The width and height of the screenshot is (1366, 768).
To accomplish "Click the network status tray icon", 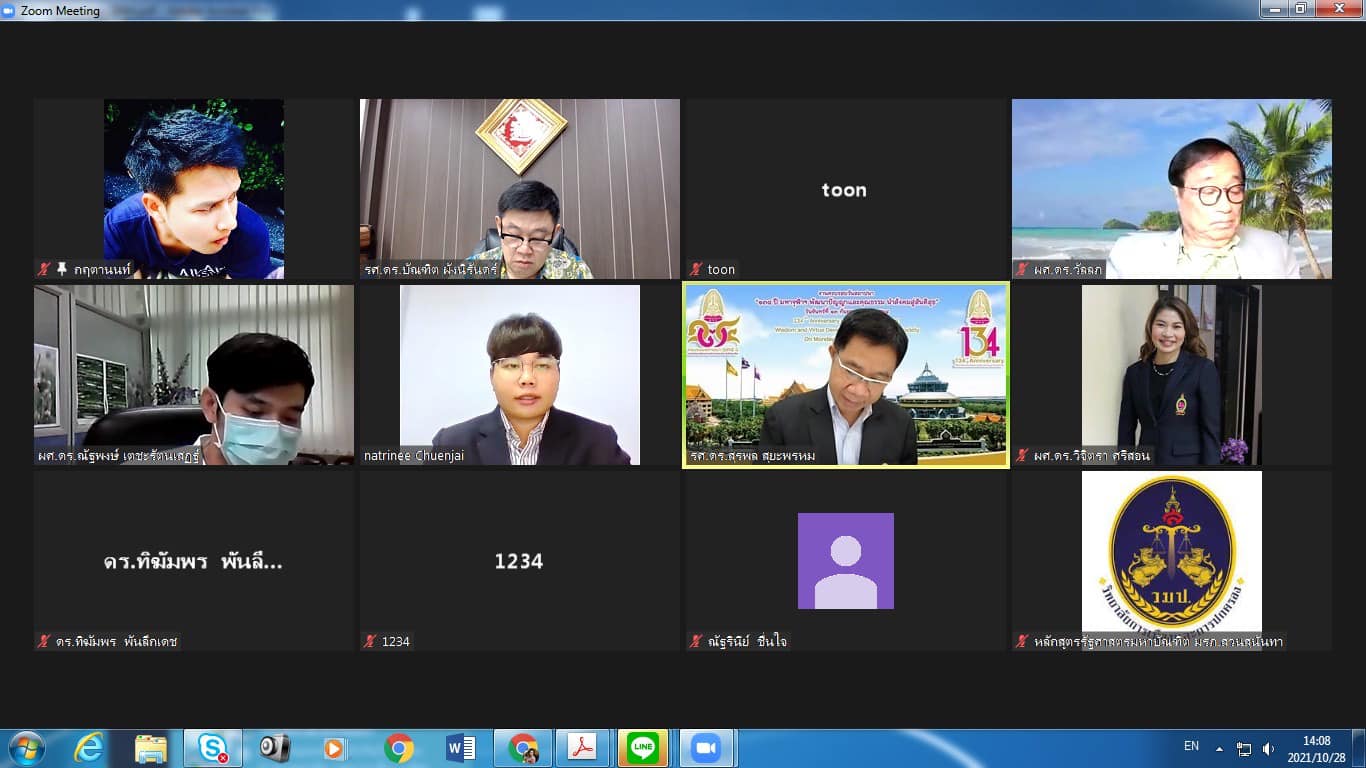I will (x=1244, y=748).
